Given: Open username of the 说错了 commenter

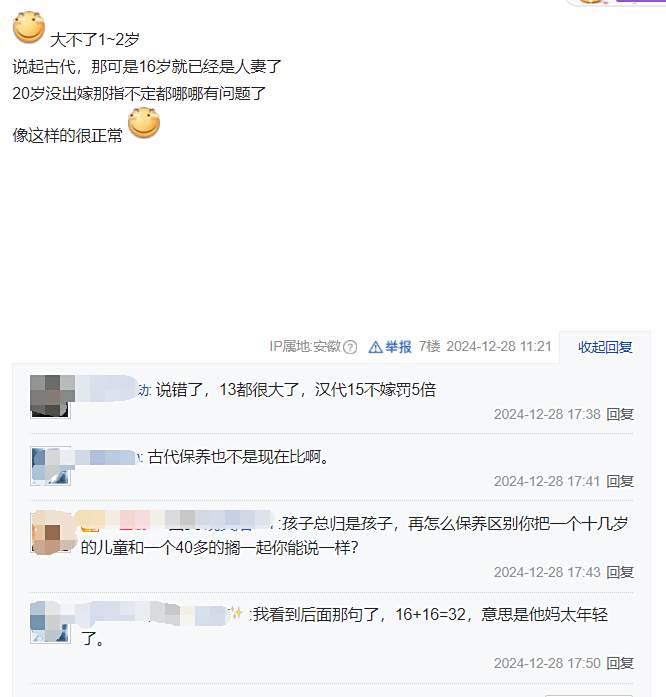Looking at the screenshot, I should click(113, 389).
